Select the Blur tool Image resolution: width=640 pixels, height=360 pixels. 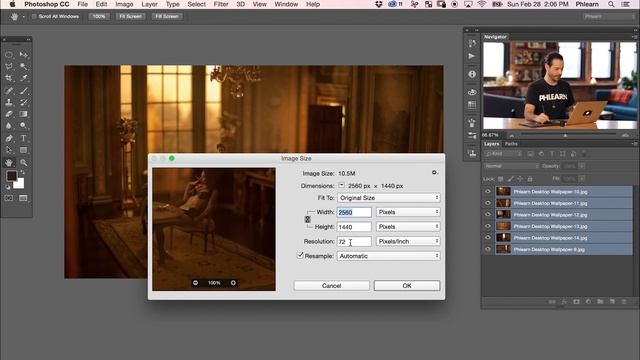(9, 126)
